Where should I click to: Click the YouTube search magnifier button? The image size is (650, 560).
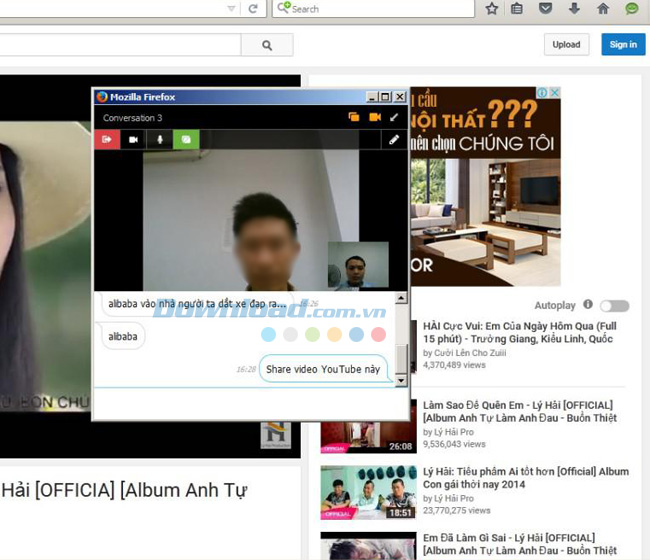[x=267, y=45]
